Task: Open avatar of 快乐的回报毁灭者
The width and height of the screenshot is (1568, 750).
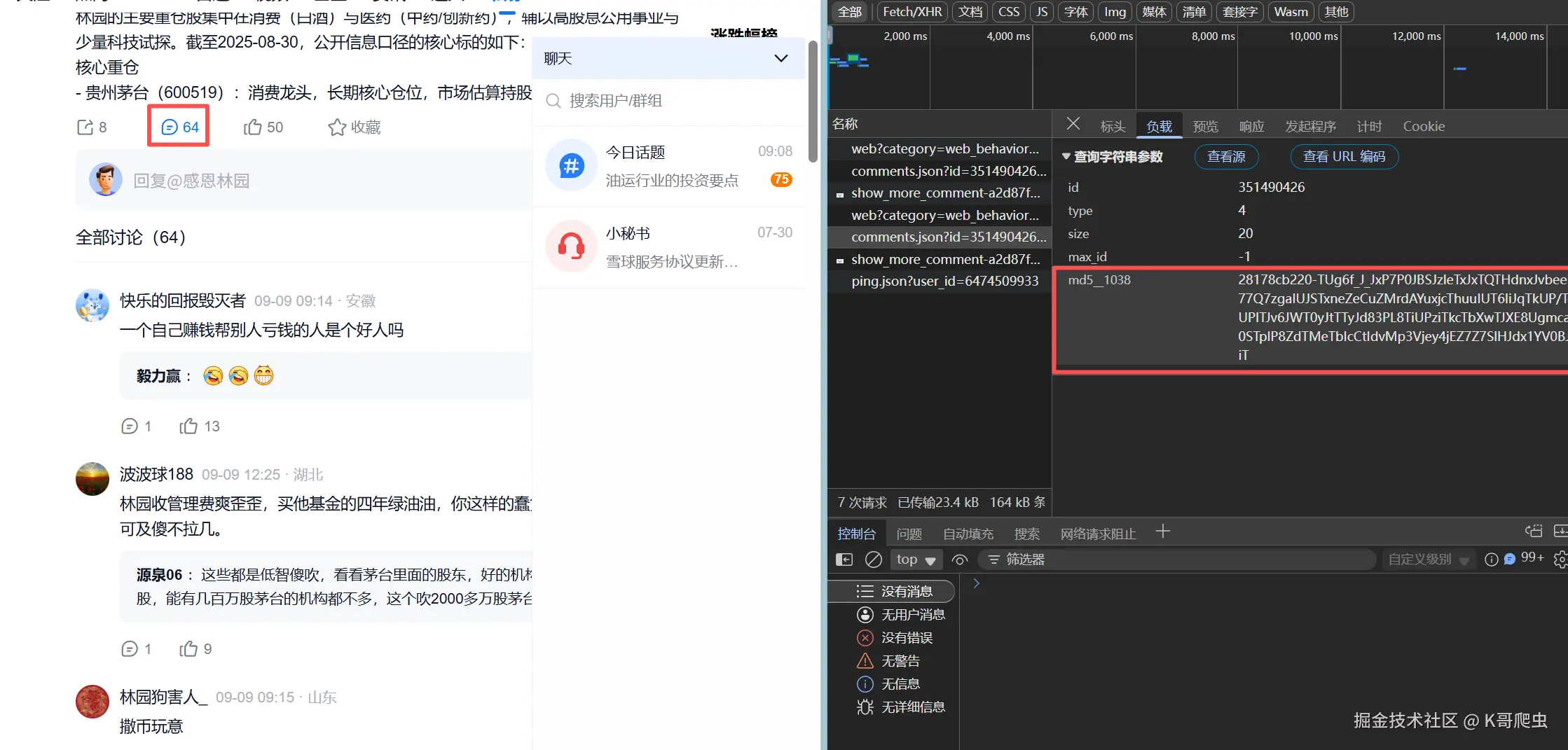Action: click(92, 305)
